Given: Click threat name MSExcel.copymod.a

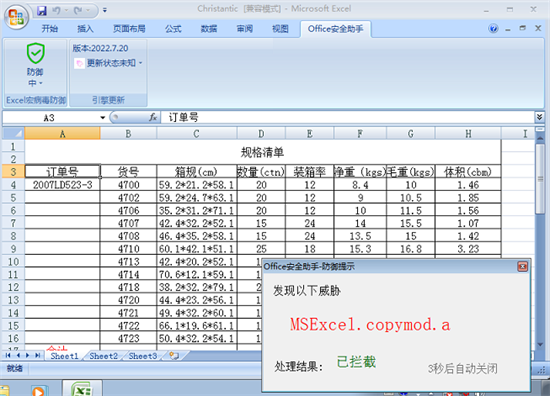Looking at the screenshot, I should click(370, 325).
